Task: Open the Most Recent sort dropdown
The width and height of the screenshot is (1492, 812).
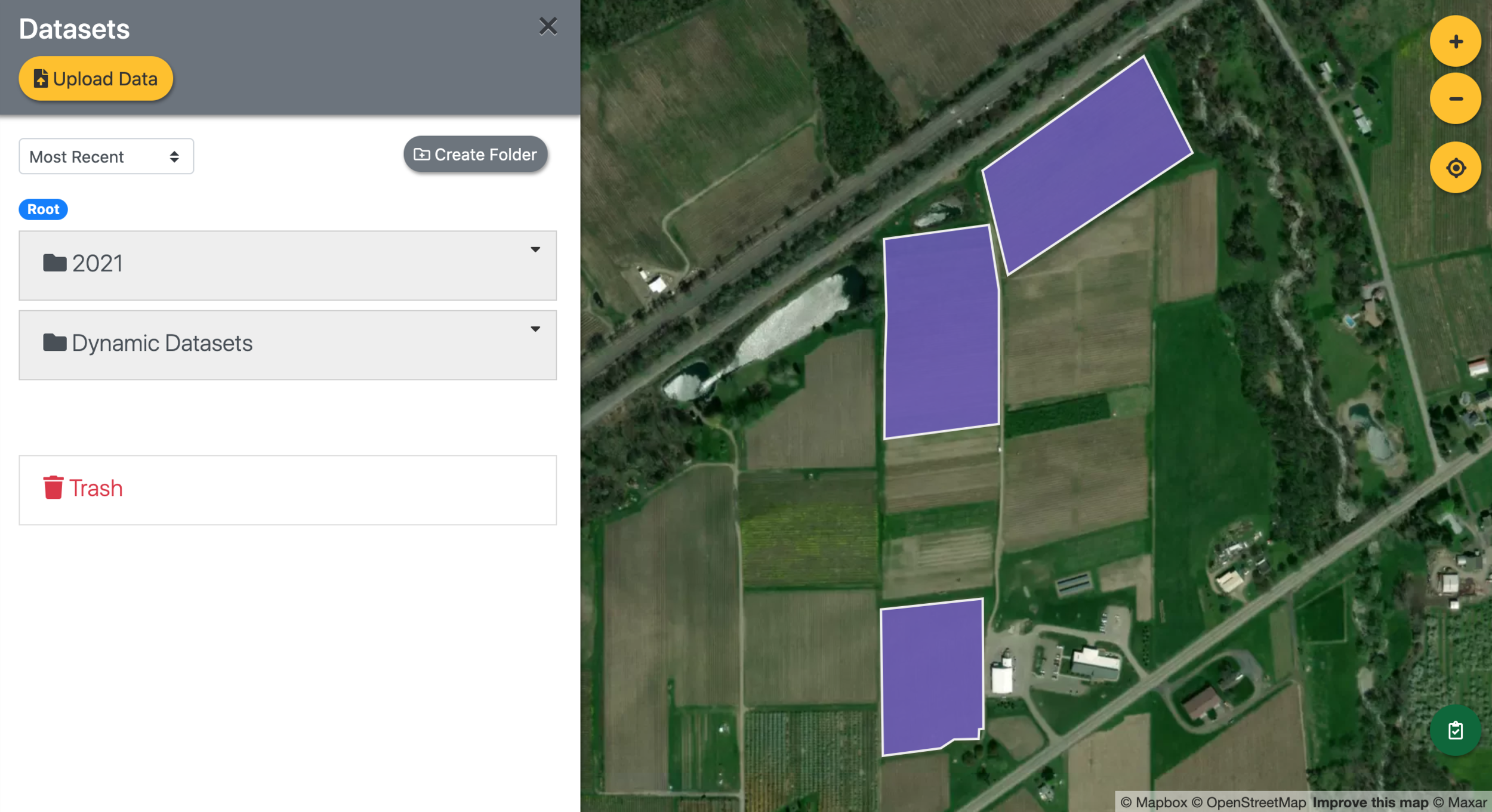Action: [106, 156]
